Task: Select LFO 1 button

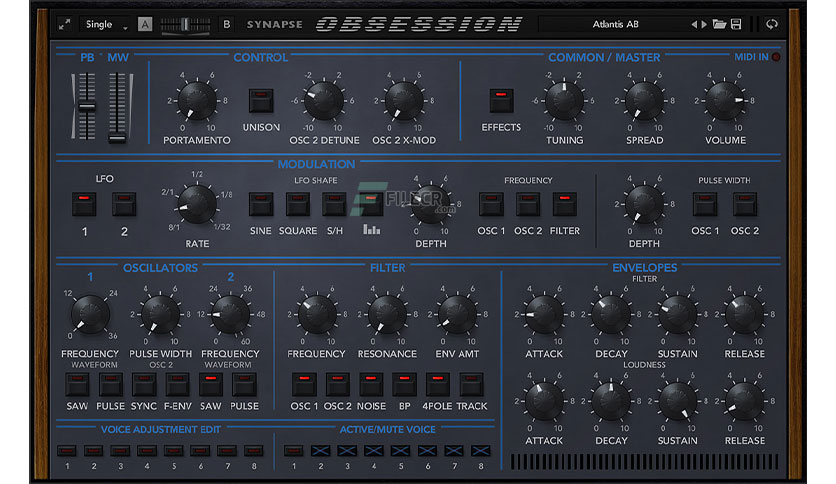Action: pyautogui.click(x=84, y=204)
